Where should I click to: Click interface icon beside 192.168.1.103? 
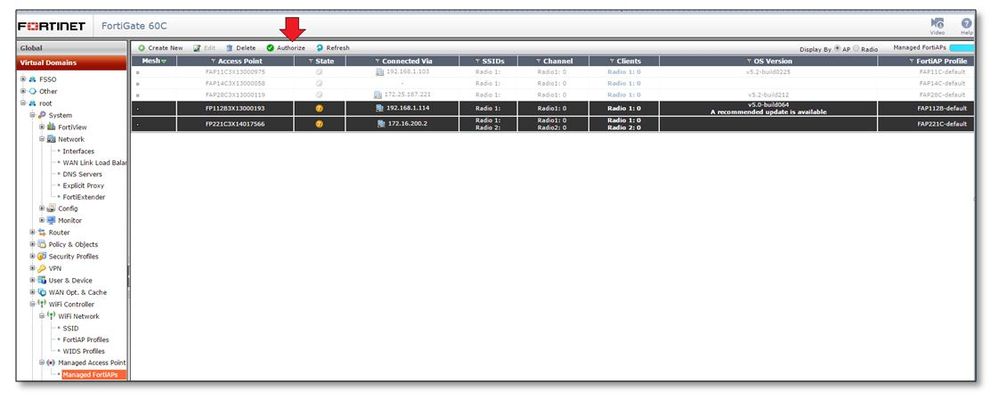(380, 72)
